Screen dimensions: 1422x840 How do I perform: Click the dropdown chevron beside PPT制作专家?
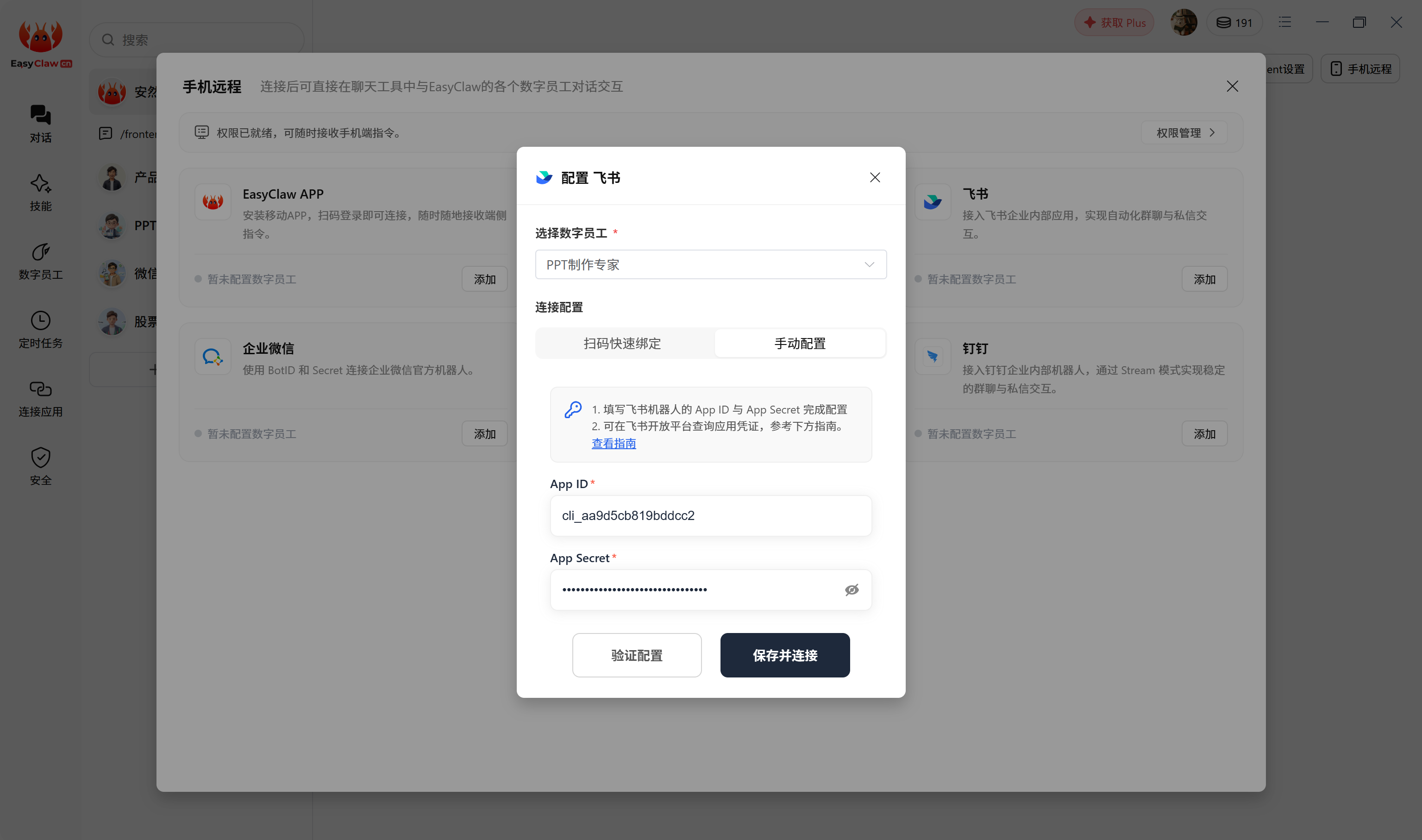point(869,264)
